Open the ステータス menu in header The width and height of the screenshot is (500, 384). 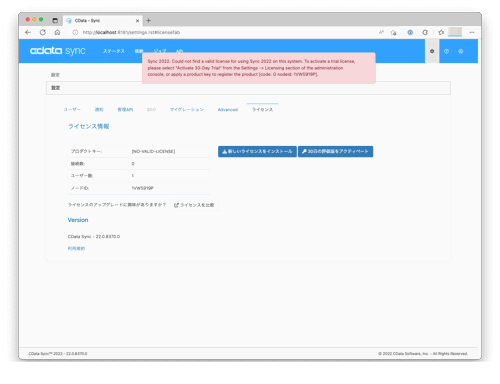114,51
